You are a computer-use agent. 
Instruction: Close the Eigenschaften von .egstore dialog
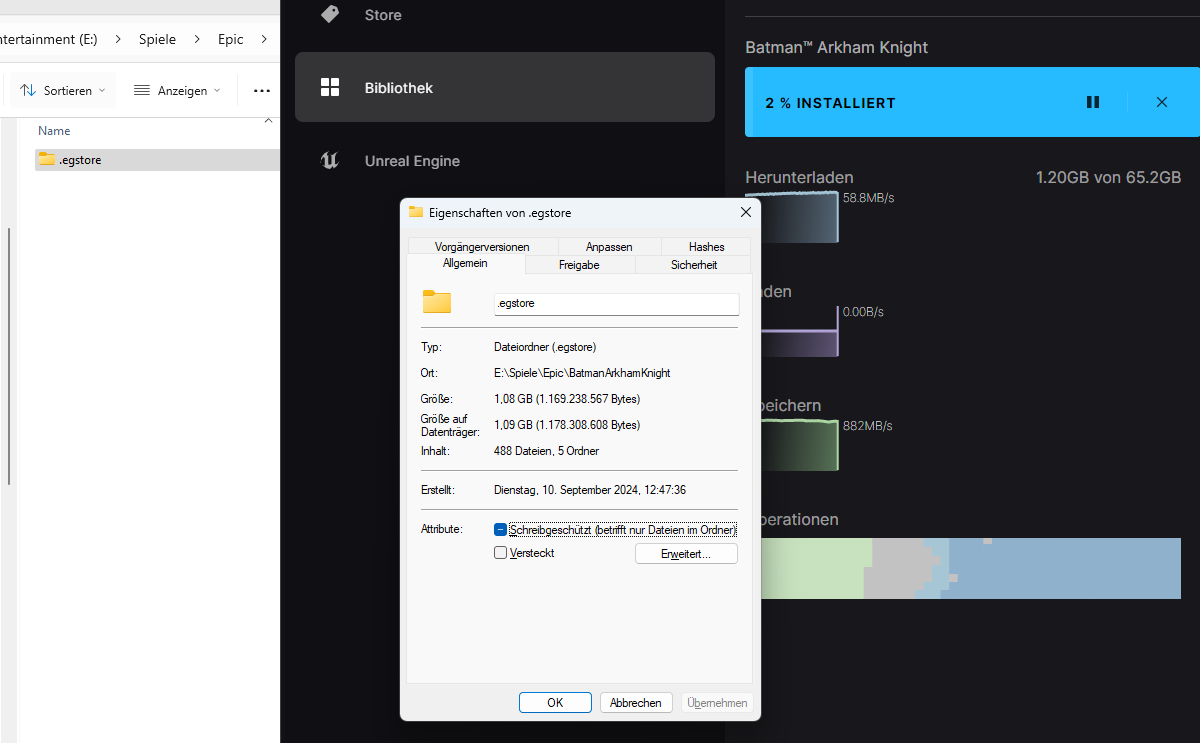[x=746, y=212]
